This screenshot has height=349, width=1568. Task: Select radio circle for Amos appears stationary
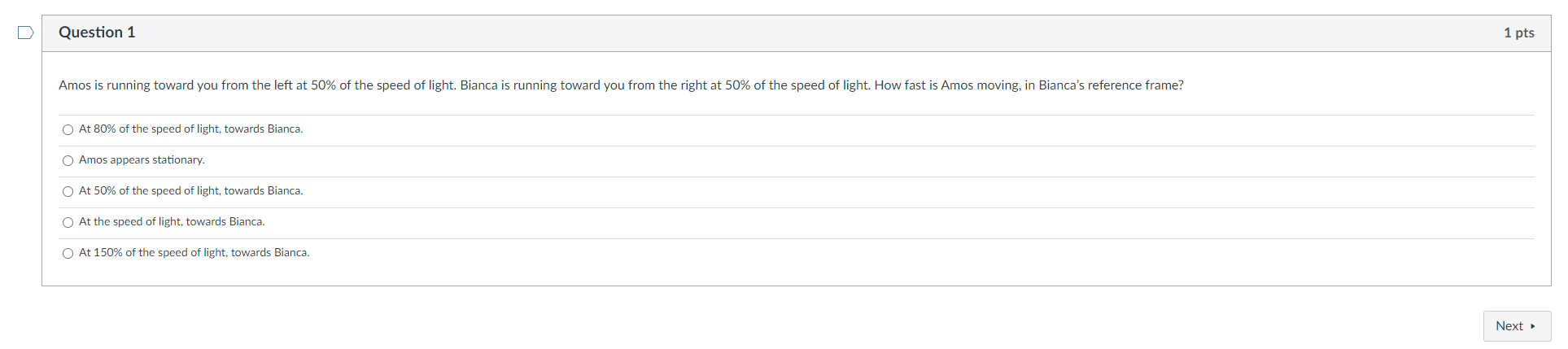68,160
